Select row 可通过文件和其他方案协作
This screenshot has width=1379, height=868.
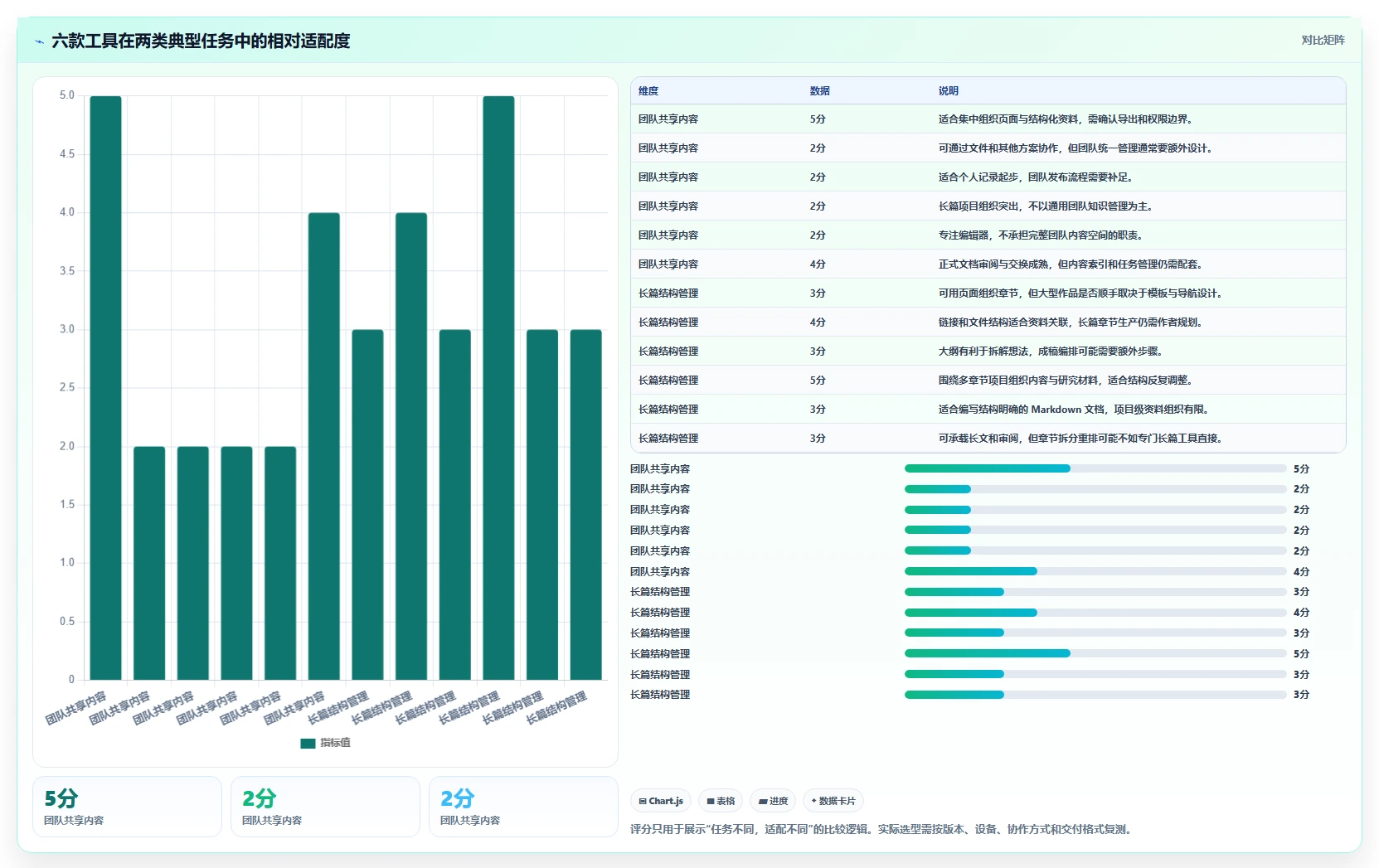click(988, 148)
